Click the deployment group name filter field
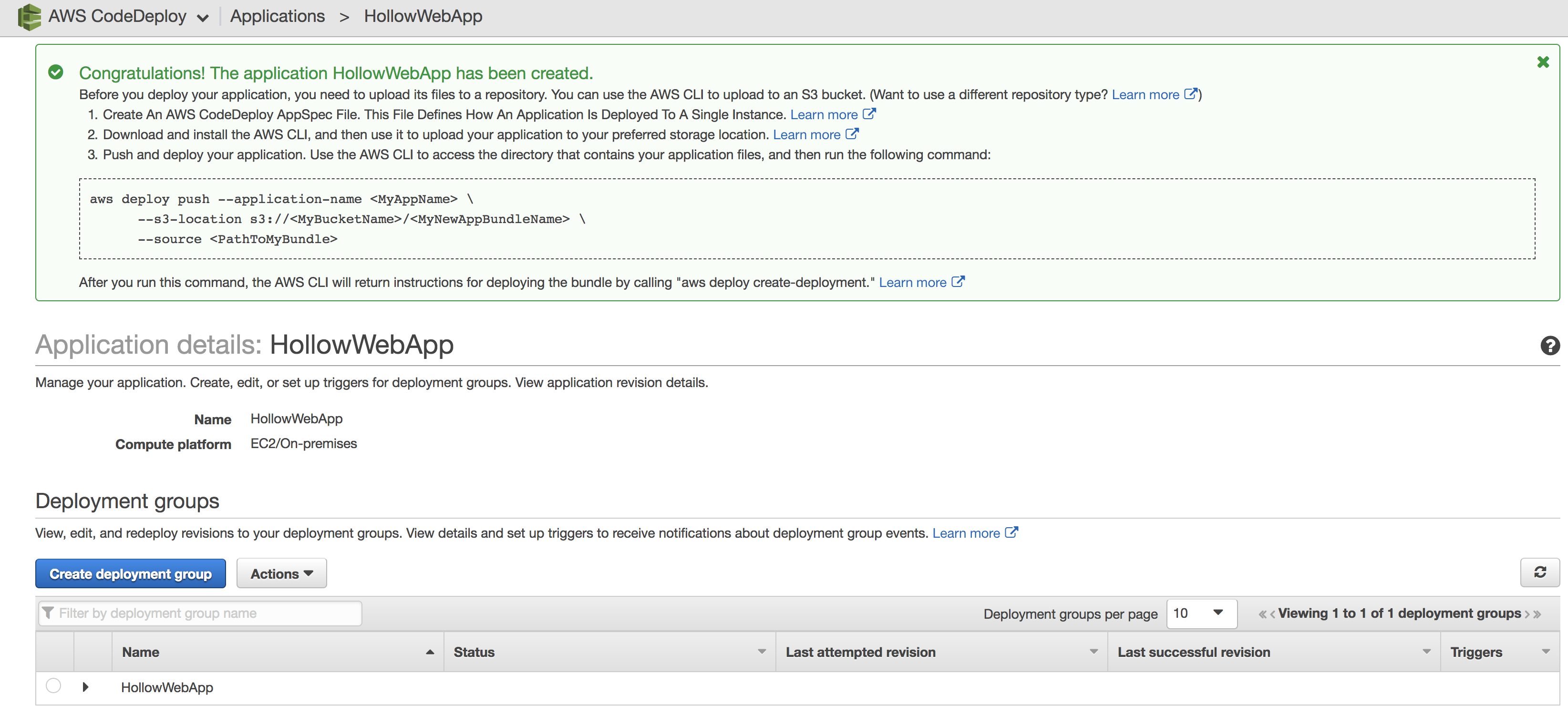The width and height of the screenshot is (1568, 716). [x=200, y=613]
